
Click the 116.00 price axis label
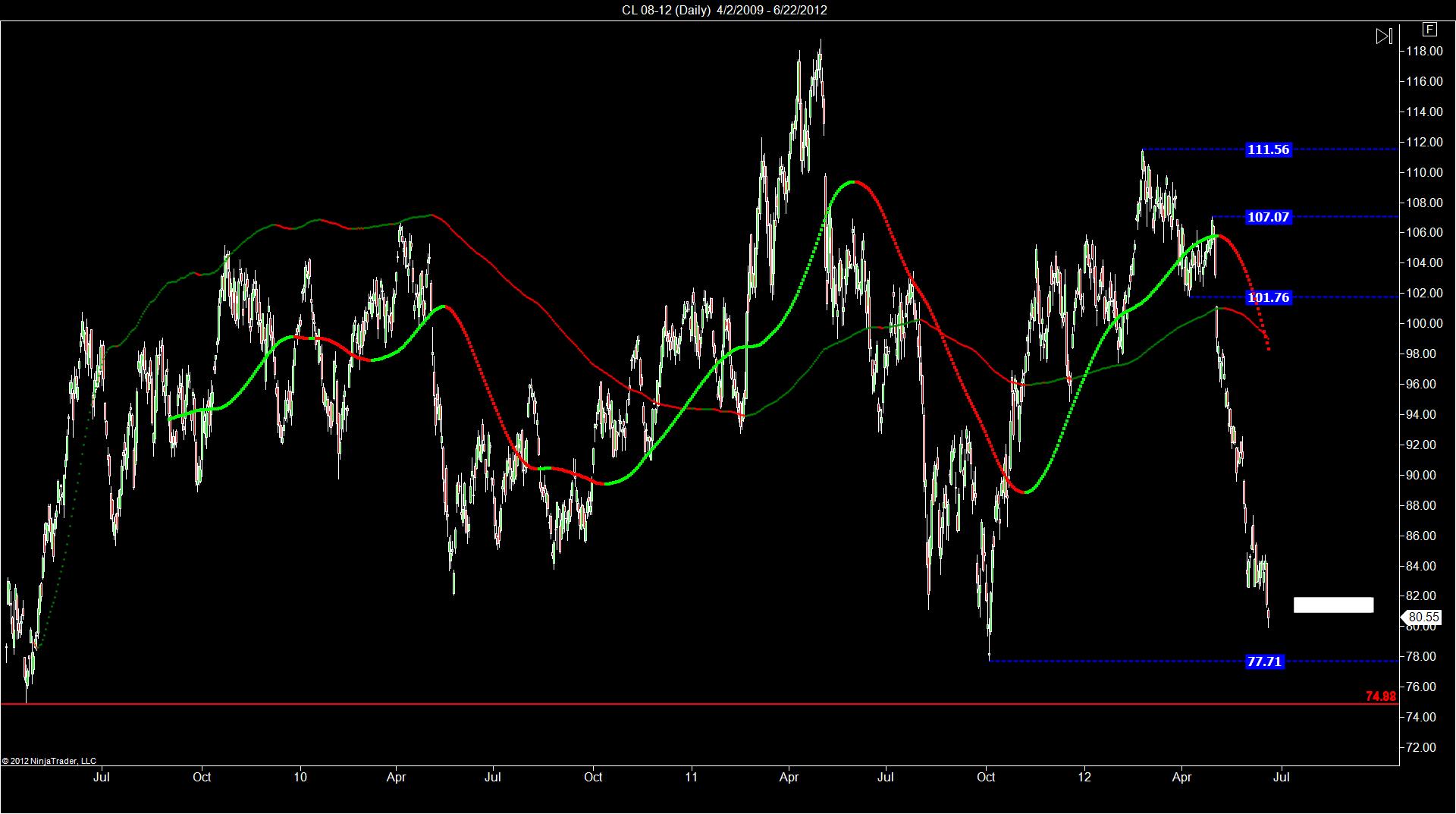pos(1424,82)
